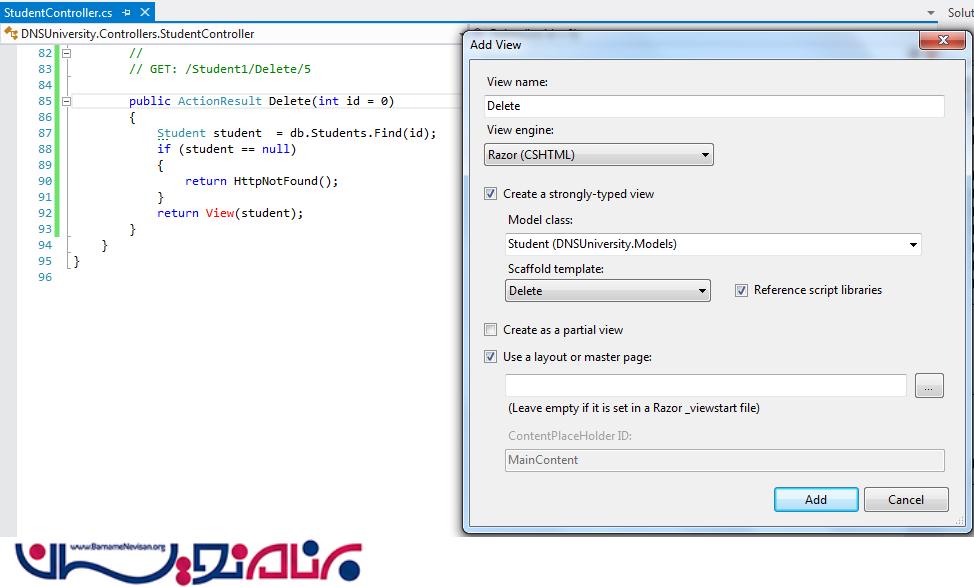Close the StudentController.cs tab
This screenshot has height=587, width=974.
145,12
